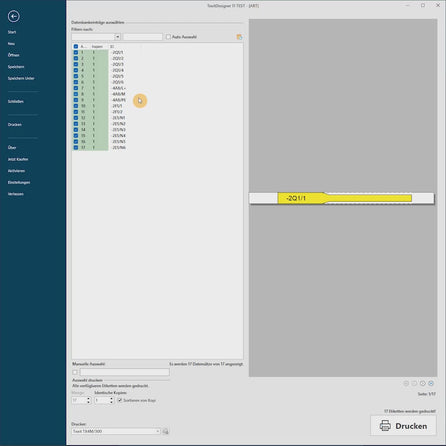Click the yellow -2Q1/1 label preview
This screenshot has width=446, height=446.
click(x=344, y=198)
